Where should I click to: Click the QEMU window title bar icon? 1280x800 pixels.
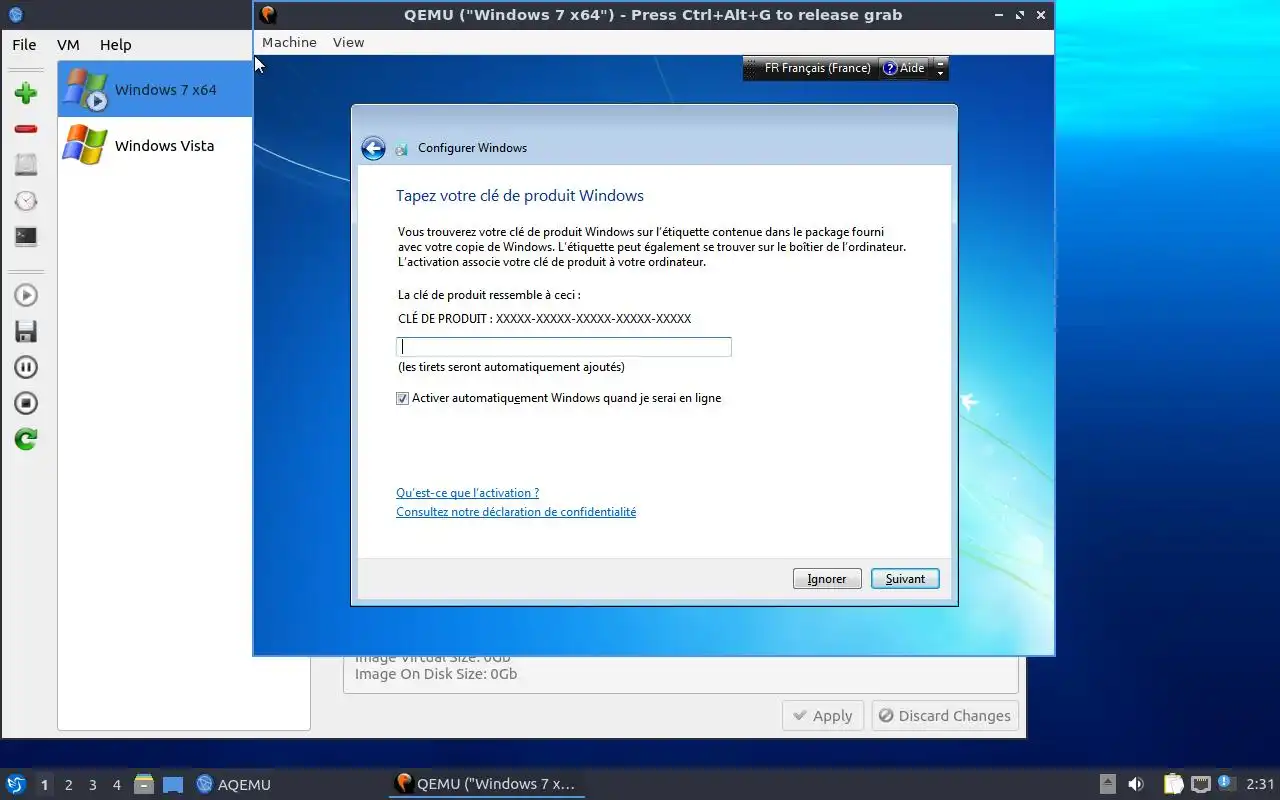pos(267,14)
